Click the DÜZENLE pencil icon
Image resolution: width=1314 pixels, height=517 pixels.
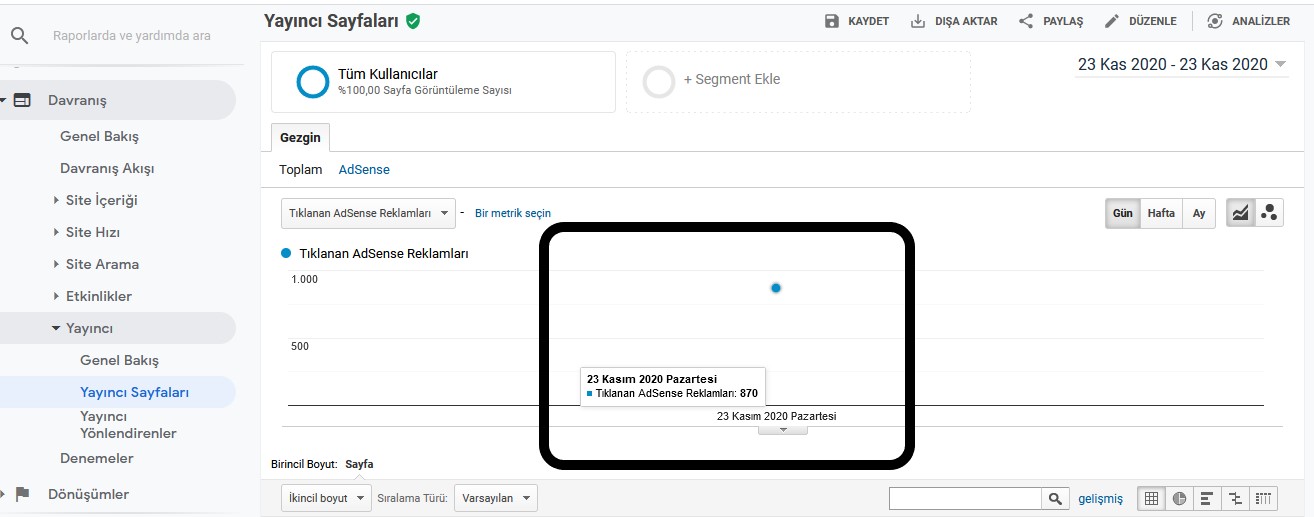click(1112, 21)
